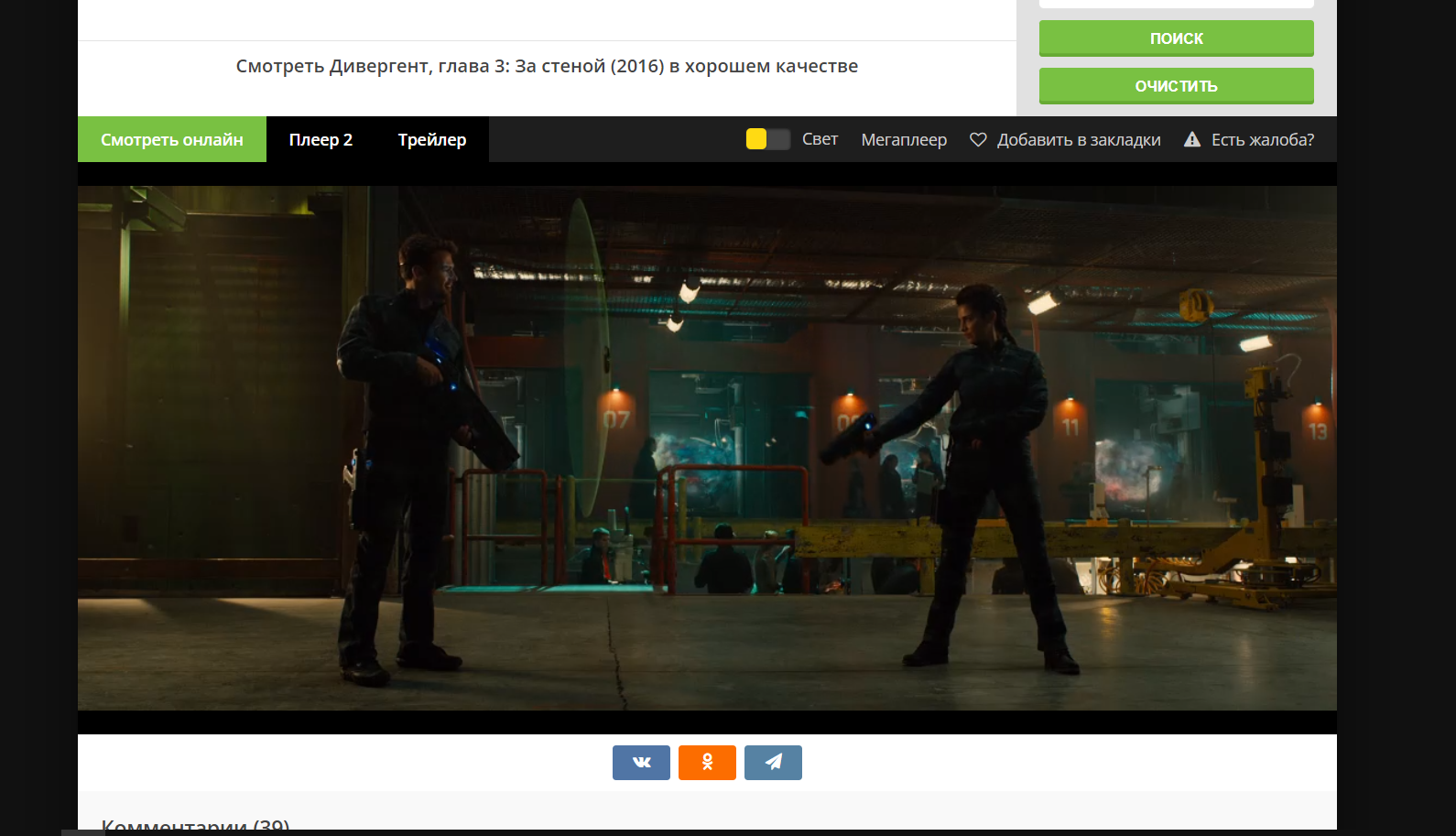Screen dimensions: 1456x836
Task: Click the green ПОИСК button
Action: (1177, 38)
